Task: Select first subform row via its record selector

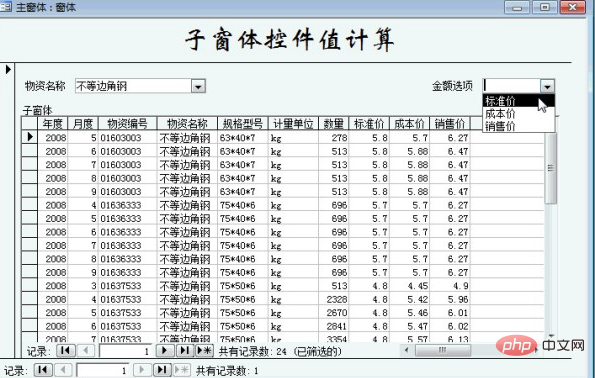Action: click(30, 137)
